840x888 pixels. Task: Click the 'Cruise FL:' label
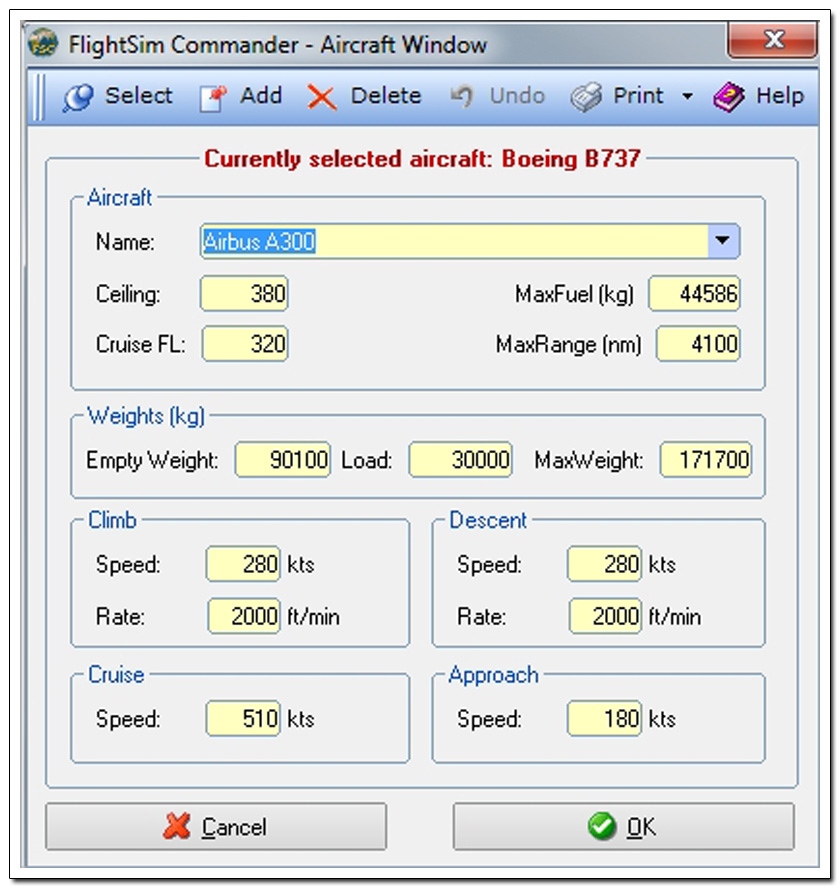click(x=140, y=344)
